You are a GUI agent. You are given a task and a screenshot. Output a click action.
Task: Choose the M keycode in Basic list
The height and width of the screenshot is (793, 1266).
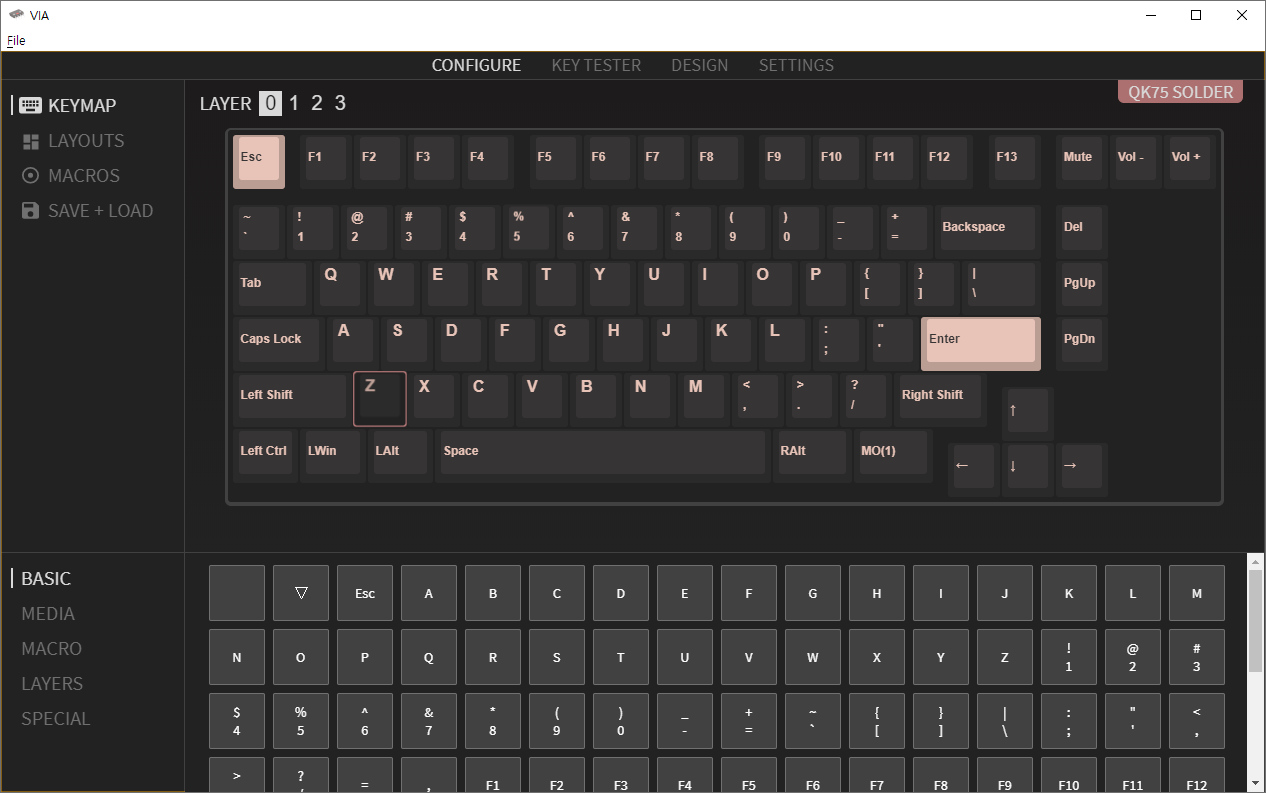1197,593
